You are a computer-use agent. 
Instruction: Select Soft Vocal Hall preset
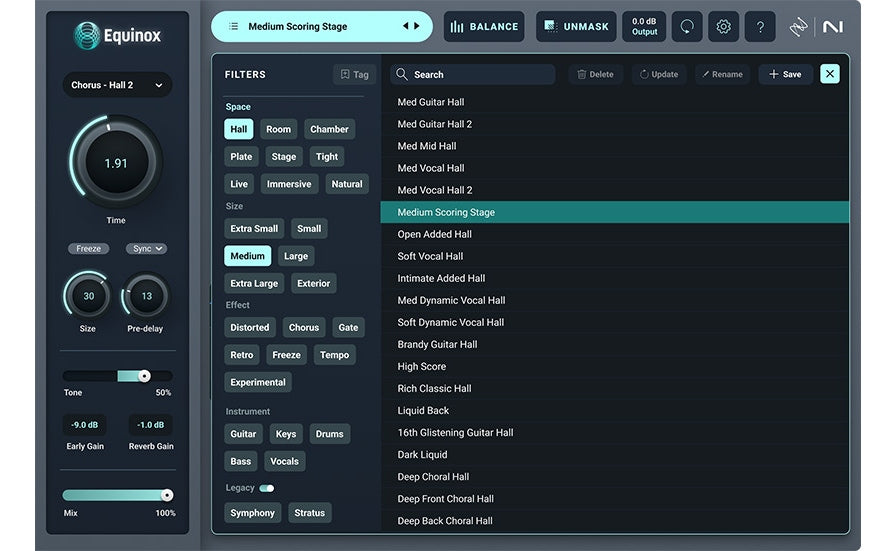pyautogui.click(x=615, y=256)
